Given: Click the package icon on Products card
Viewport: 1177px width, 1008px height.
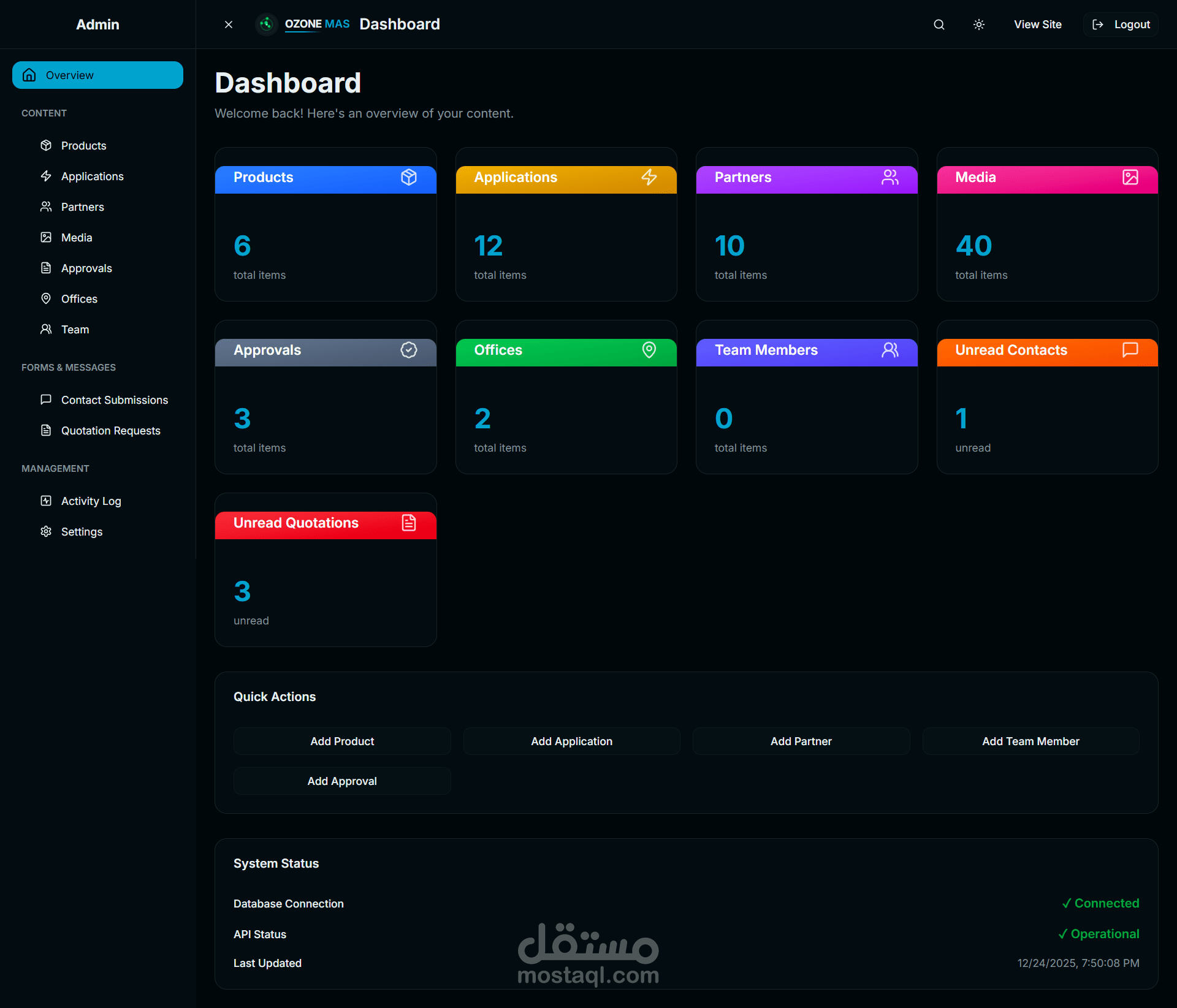Looking at the screenshot, I should [409, 177].
